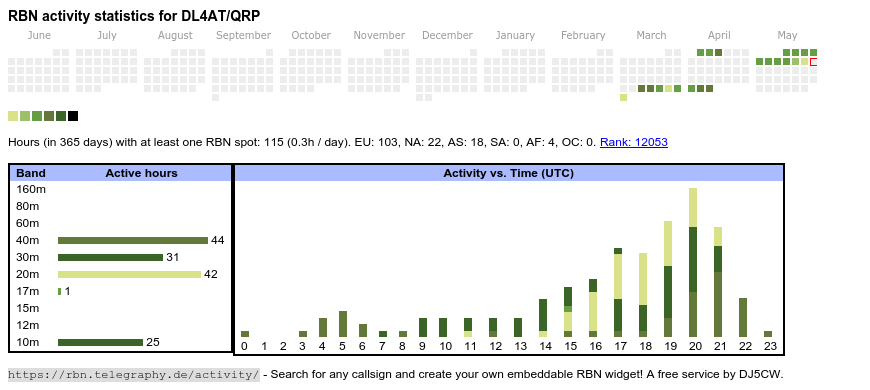Image resolution: width=870 pixels, height=390 pixels.
Task: Click the black legend color square
Action: pyautogui.click(x=73, y=116)
